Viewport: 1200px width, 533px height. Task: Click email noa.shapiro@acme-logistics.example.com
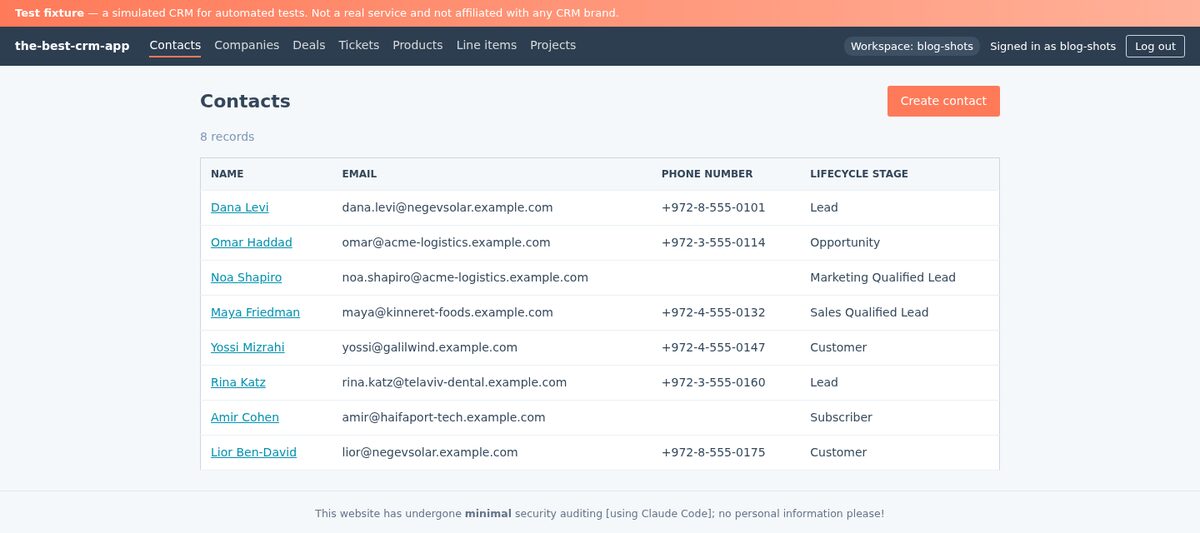(x=465, y=278)
